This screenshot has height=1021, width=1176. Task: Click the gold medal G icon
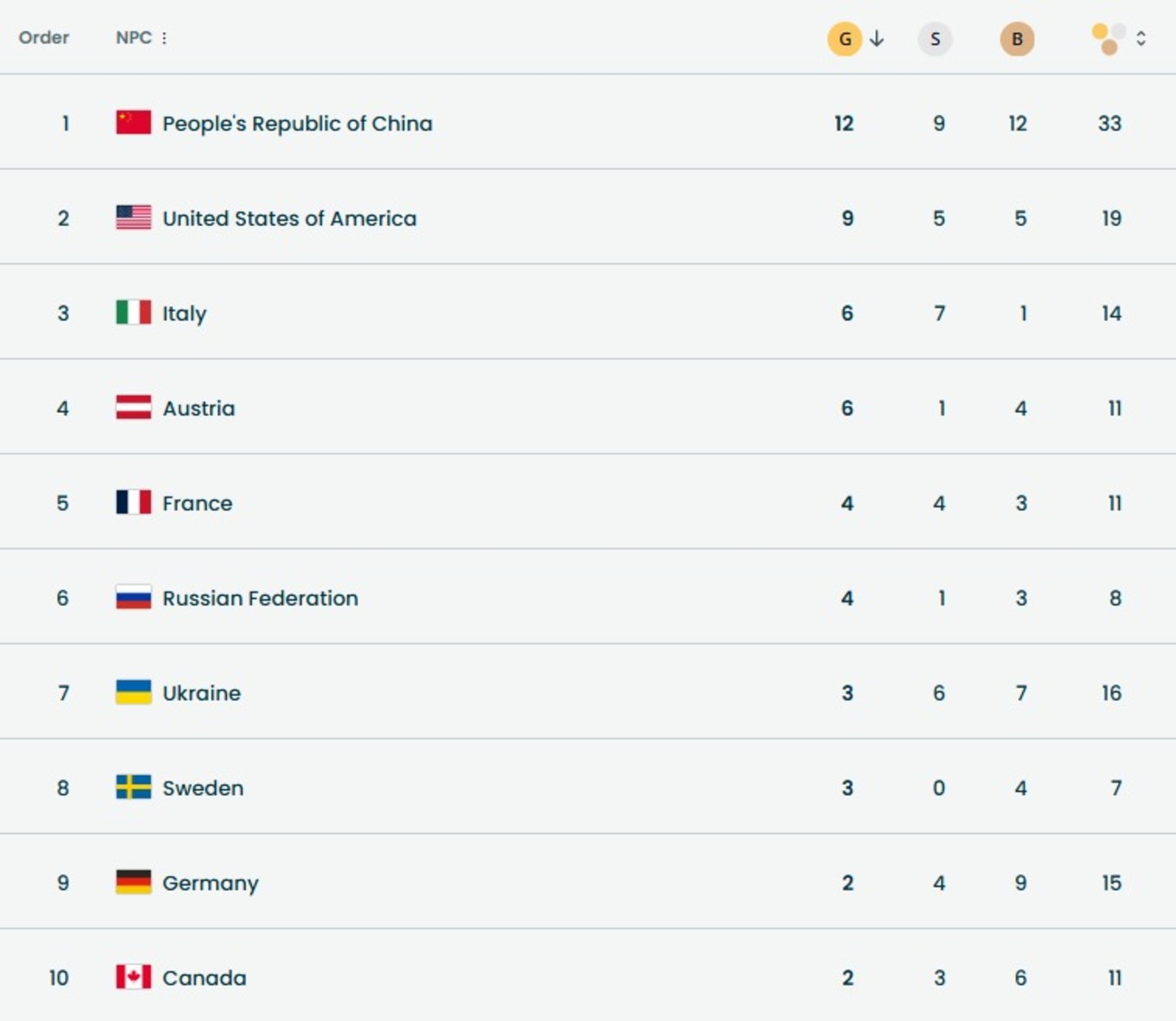[x=844, y=39]
